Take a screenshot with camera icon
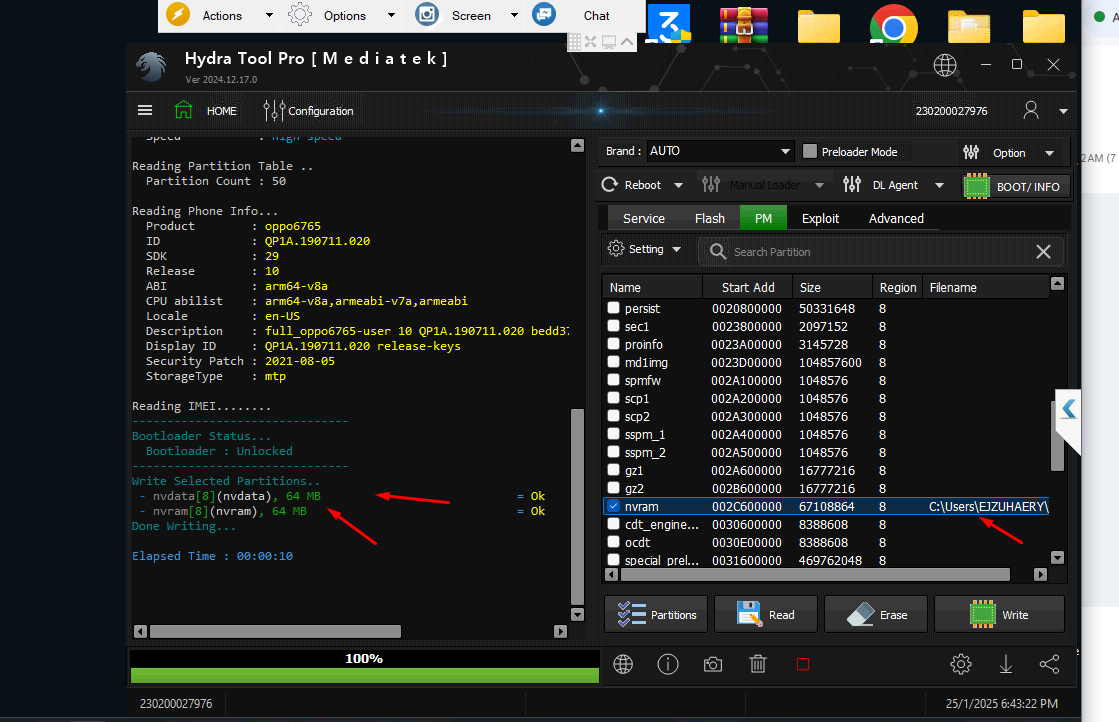Screen dimensions: 1119x722 click(713, 665)
